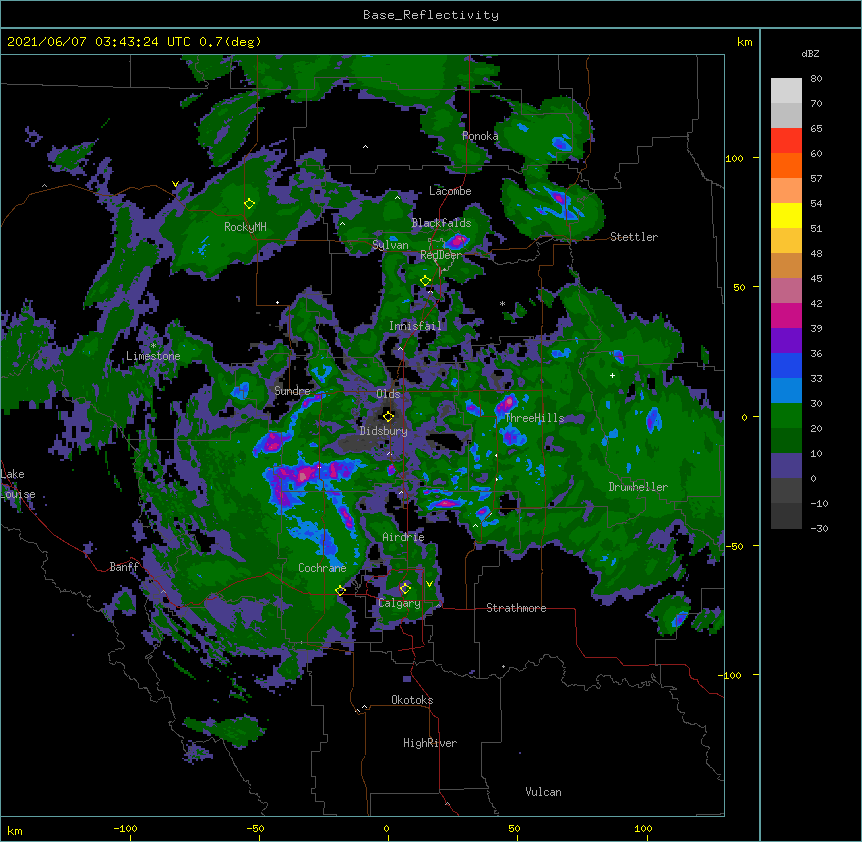Click the yellow marker south of RedDeer
This screenshot has width=862, height=842.
(425, 281)
